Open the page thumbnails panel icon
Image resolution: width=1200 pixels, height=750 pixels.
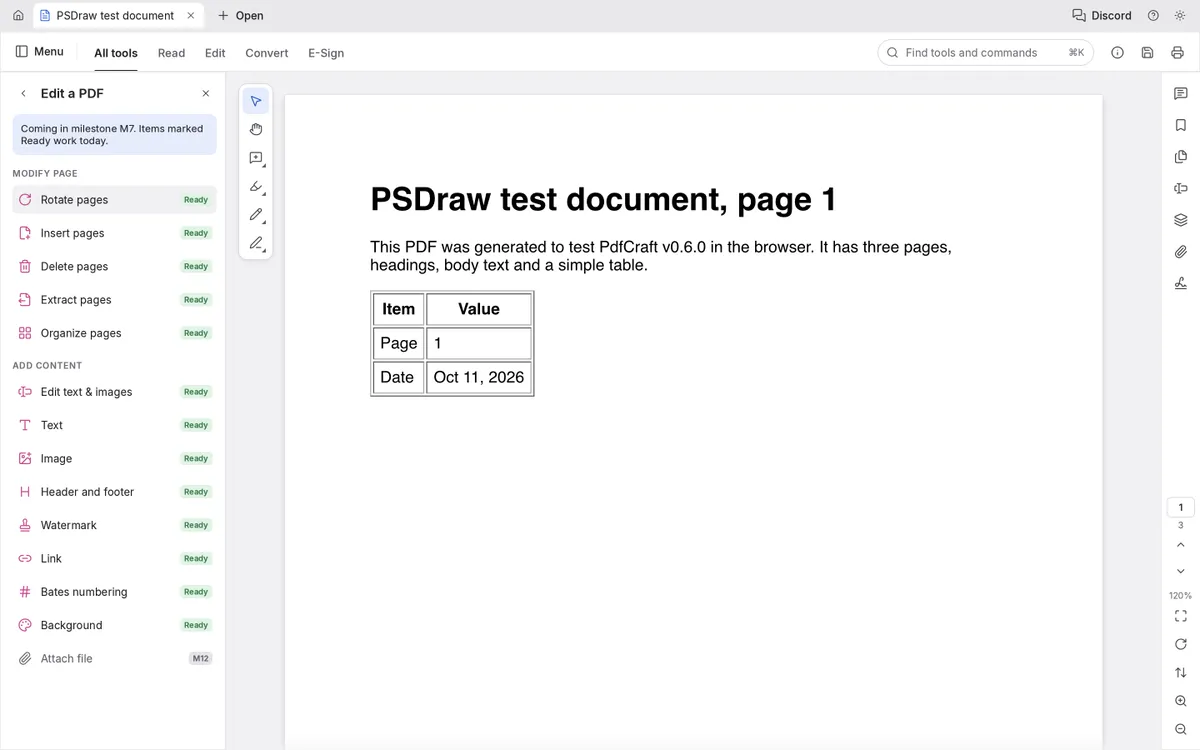[x=1181, y=157]
